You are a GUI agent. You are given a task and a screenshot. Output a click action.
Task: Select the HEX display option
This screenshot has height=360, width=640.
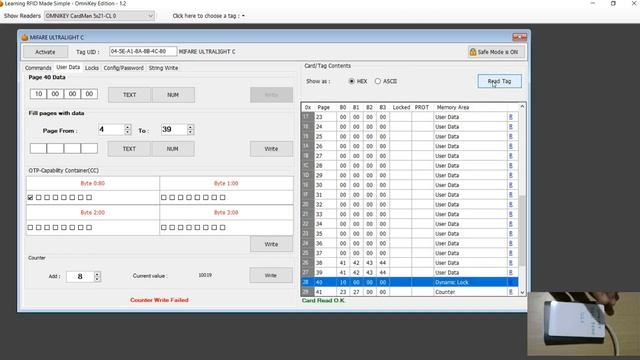[351, 81]
